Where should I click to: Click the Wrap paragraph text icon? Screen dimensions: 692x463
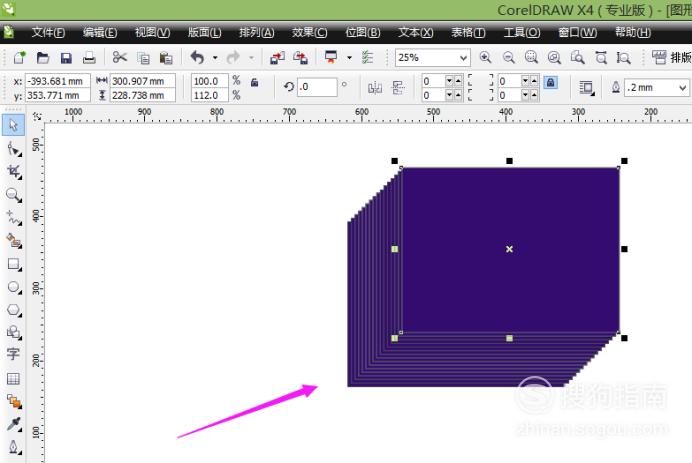click(587, 88)
